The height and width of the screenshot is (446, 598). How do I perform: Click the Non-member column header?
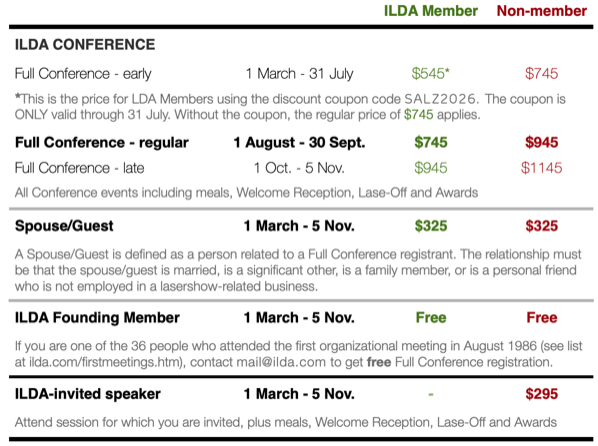click(542, 11)
